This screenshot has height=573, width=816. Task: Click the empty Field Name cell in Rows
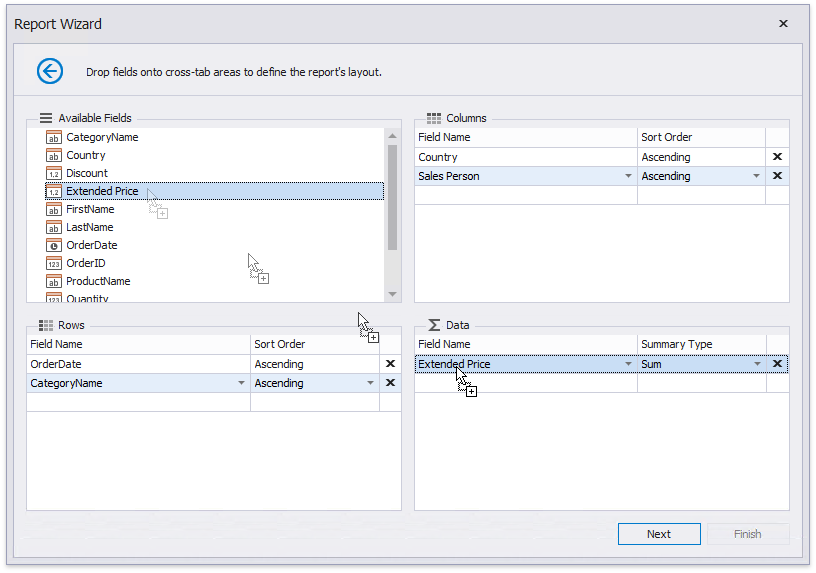(138, 402)
